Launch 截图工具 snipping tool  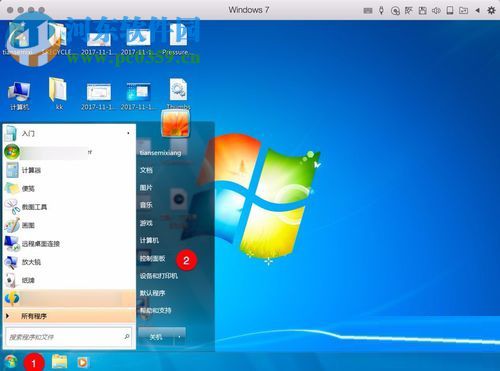tap(69, 207)
